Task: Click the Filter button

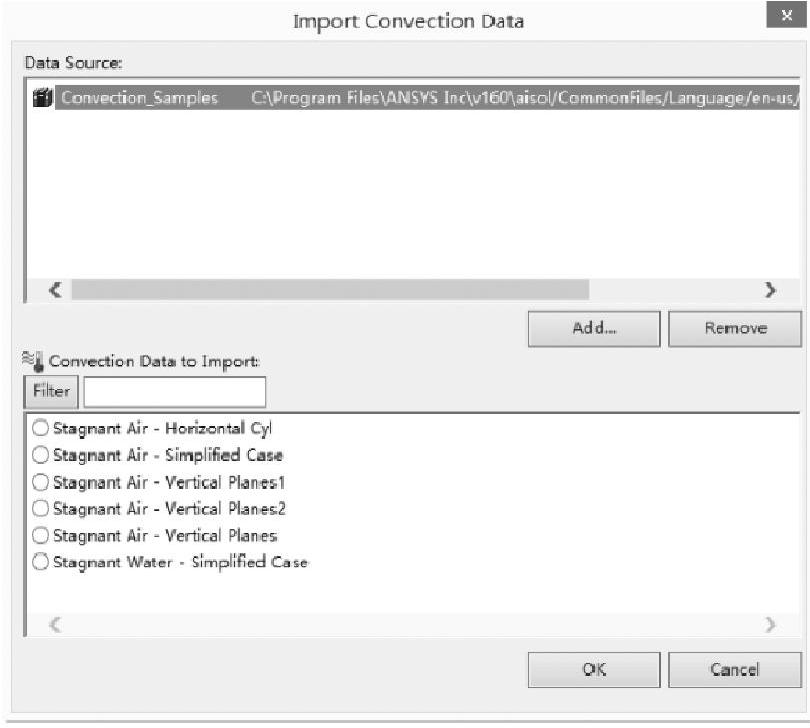Action: [51, 391]
